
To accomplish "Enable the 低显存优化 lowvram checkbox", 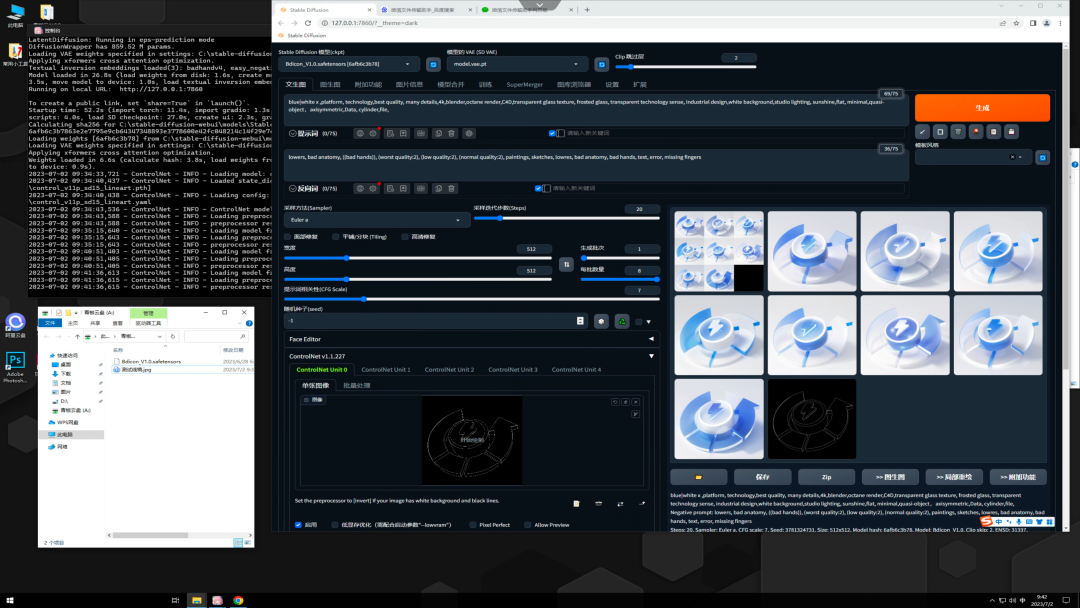I will pyautogui.click(x=335, y=525).
